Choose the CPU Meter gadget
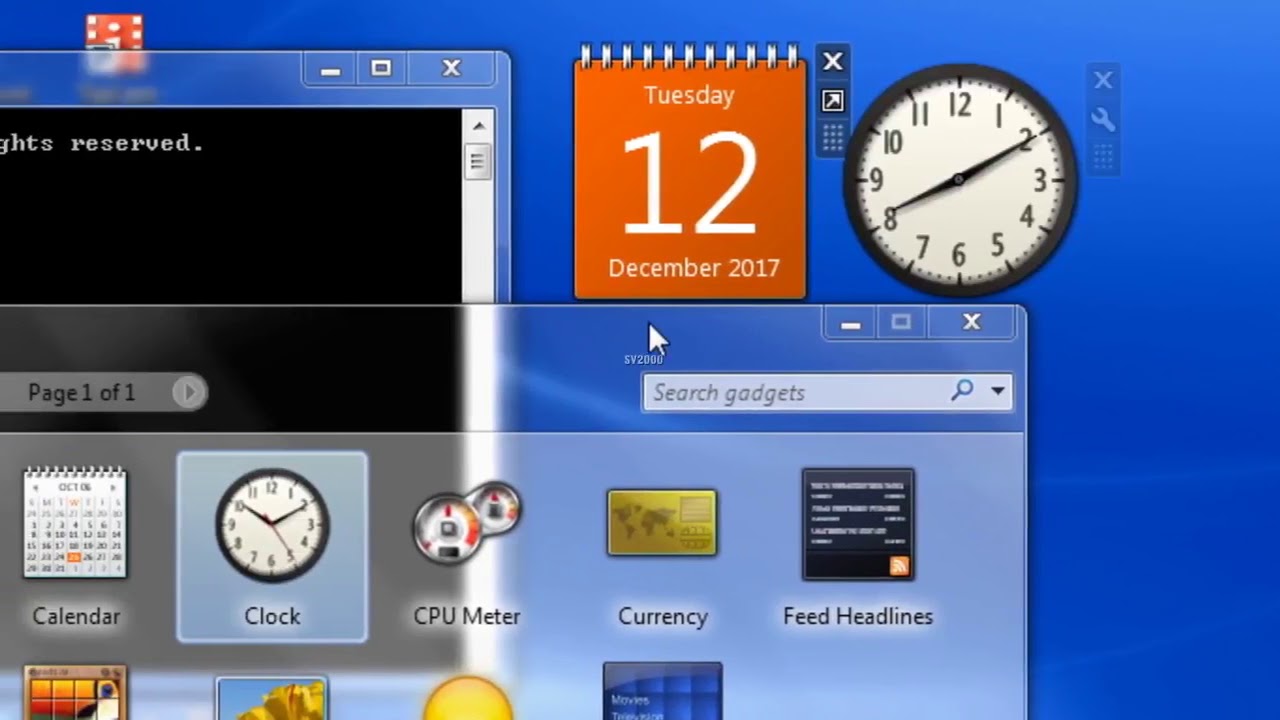1280x720 pixels. (x=467, y=522)
